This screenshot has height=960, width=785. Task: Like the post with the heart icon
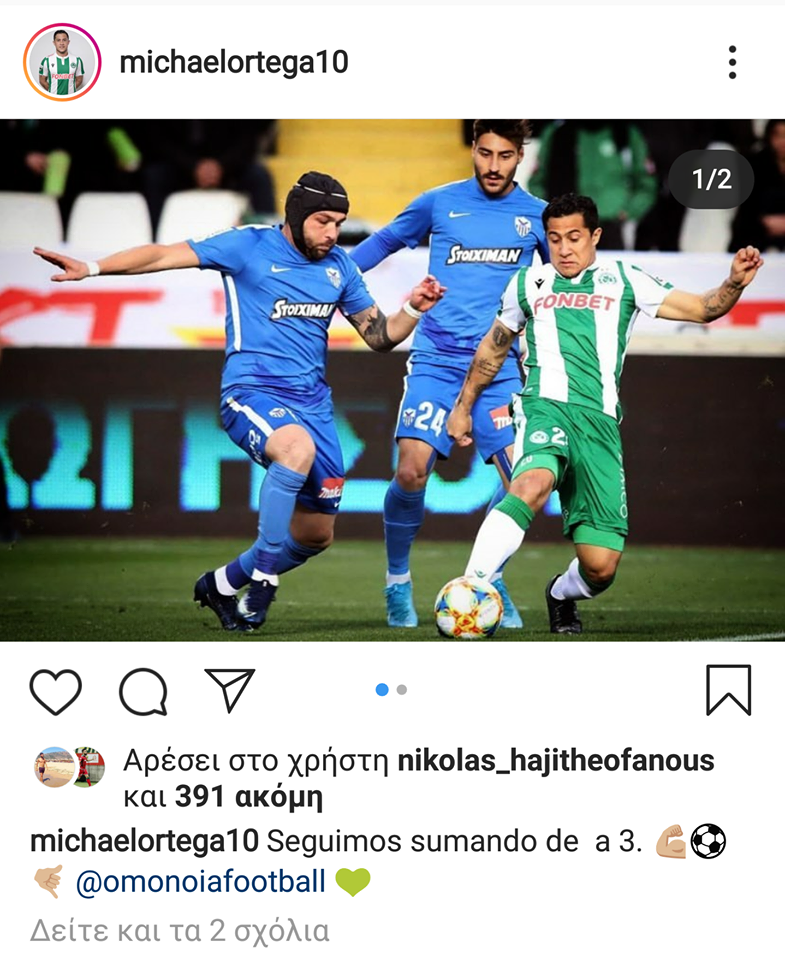[x=55, y=691]
